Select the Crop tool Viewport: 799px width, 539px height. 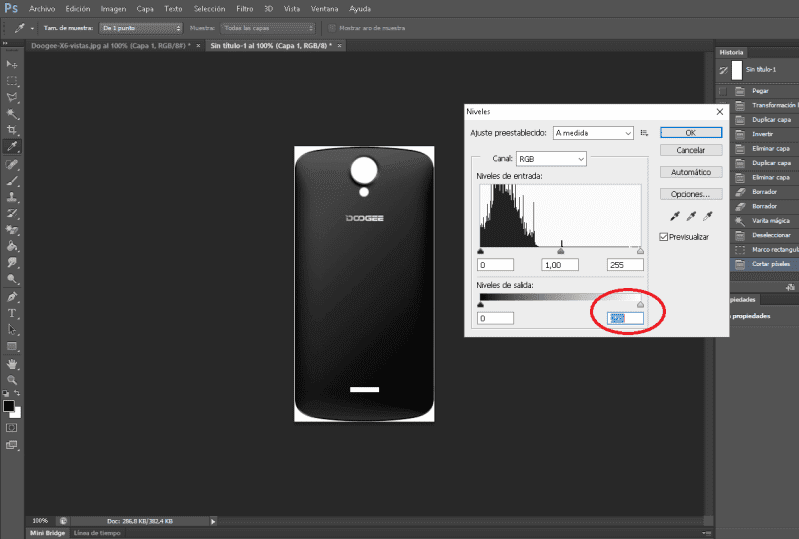(12, 130)
